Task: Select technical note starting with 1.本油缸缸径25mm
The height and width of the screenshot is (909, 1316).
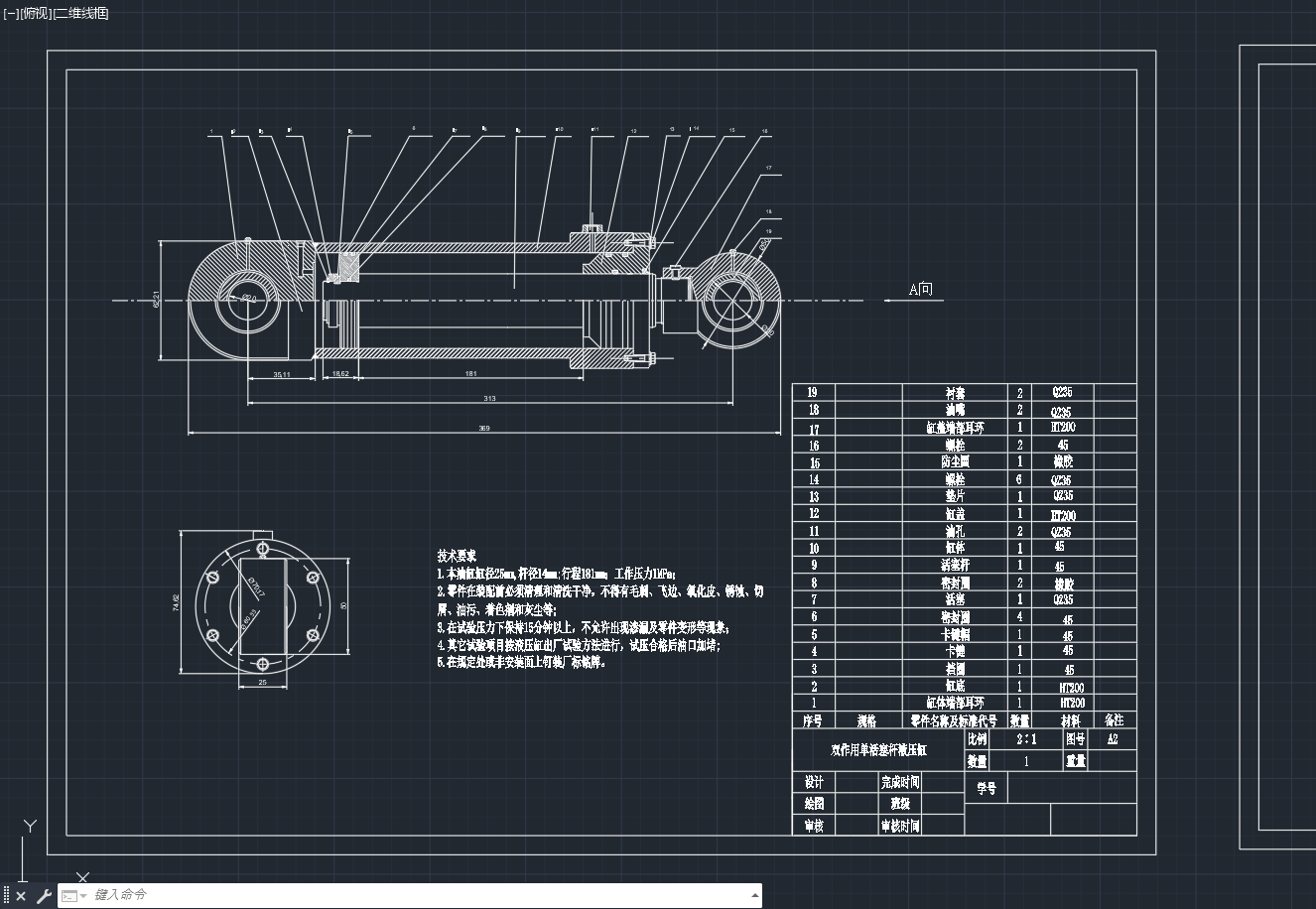Action: (x=556, y=574)
